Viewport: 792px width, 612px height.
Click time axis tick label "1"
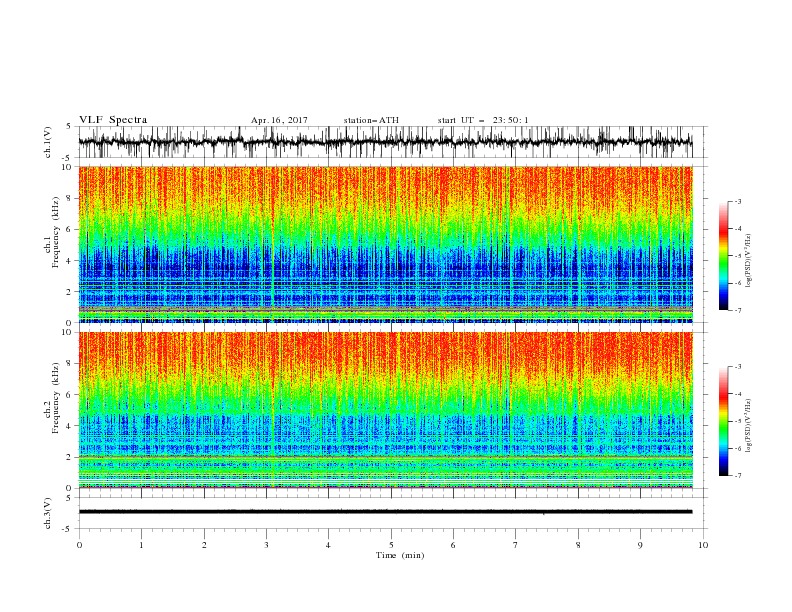(141, 545)
